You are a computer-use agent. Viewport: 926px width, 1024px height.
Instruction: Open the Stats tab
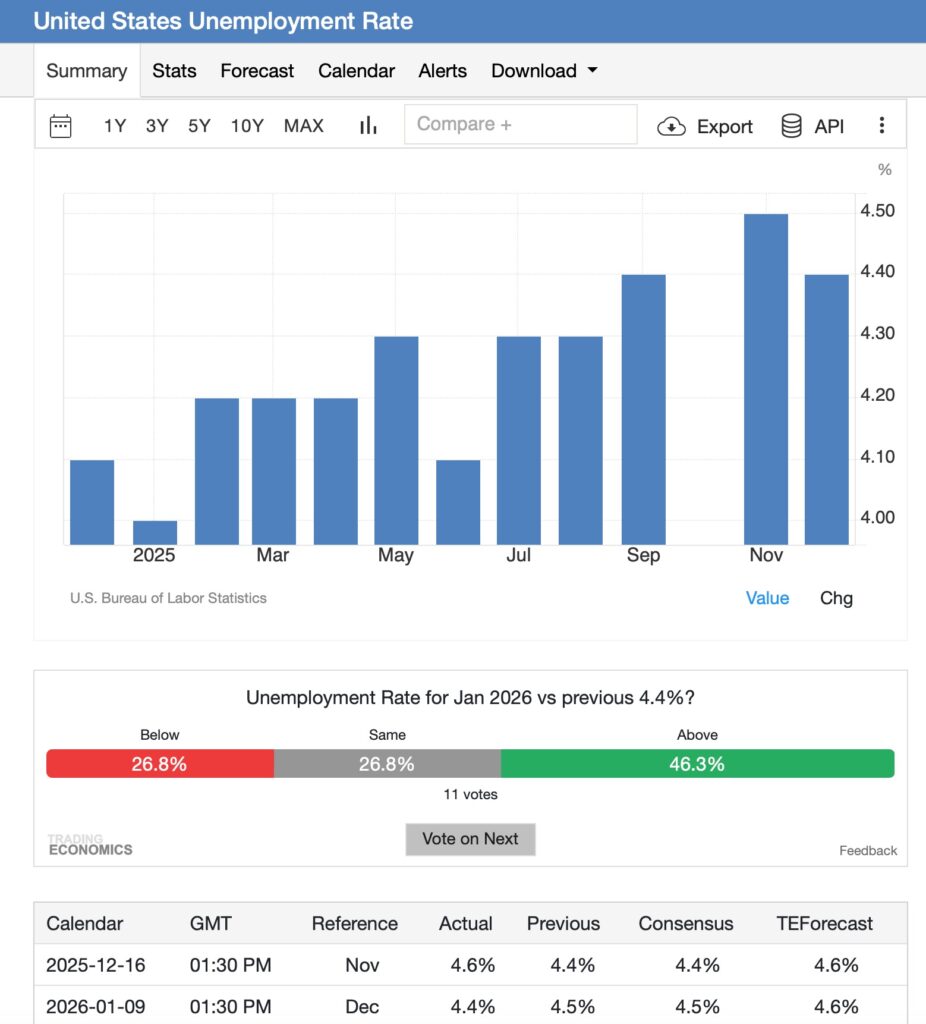[174, 71]
